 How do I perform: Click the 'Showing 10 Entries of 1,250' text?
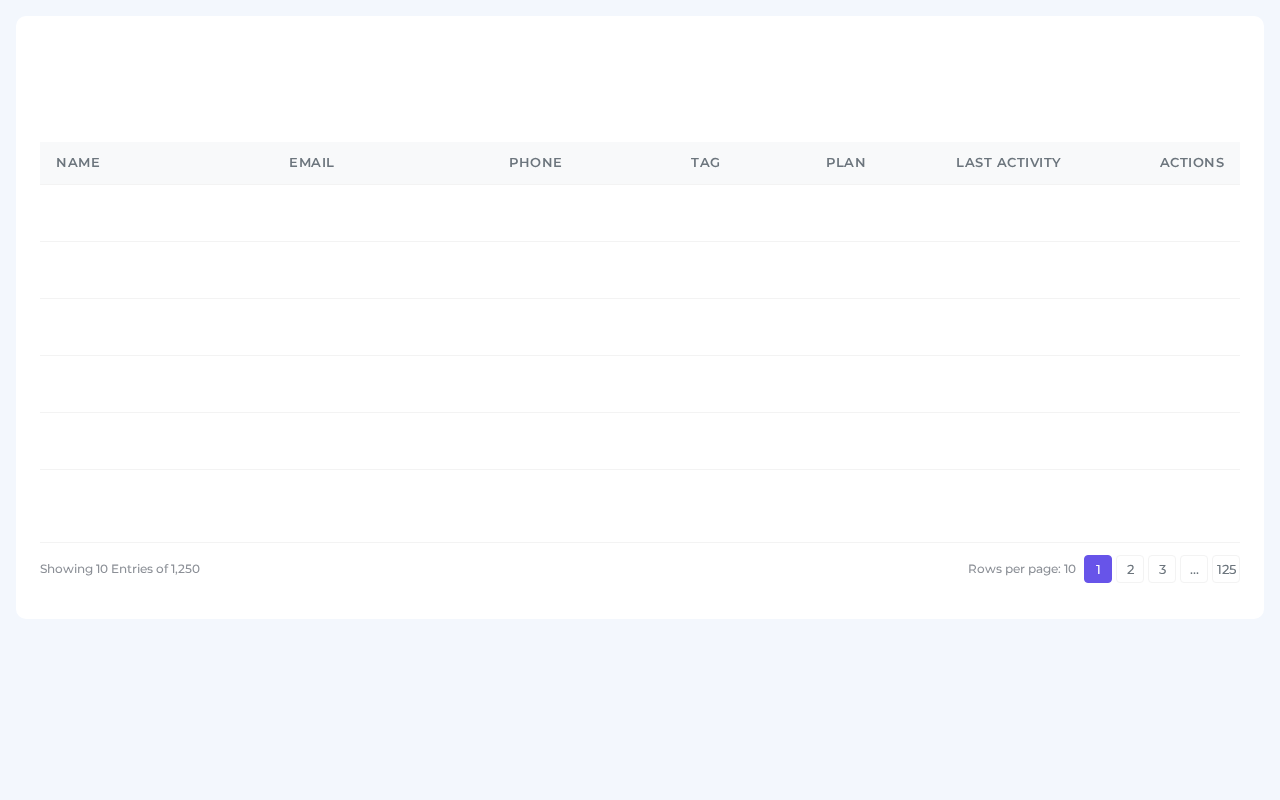tap(120, 568)
